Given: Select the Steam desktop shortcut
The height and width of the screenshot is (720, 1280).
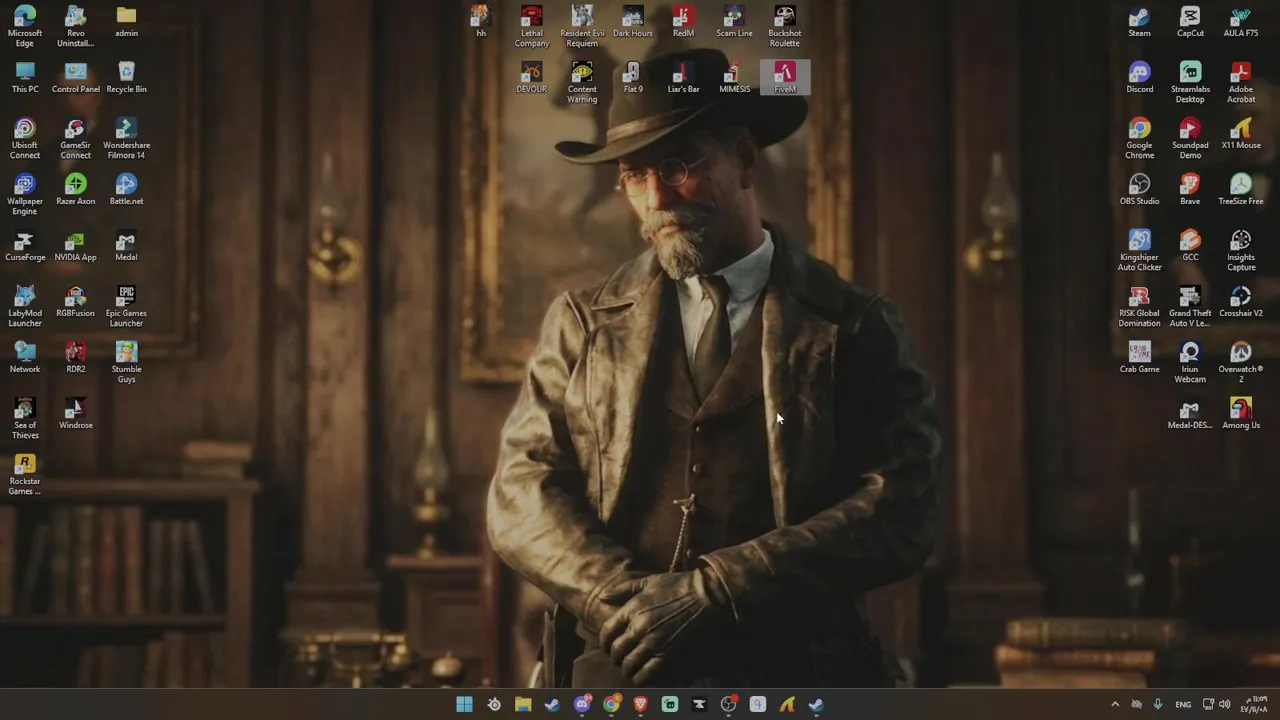Looking at the screenshot, I should point(1139,21).
